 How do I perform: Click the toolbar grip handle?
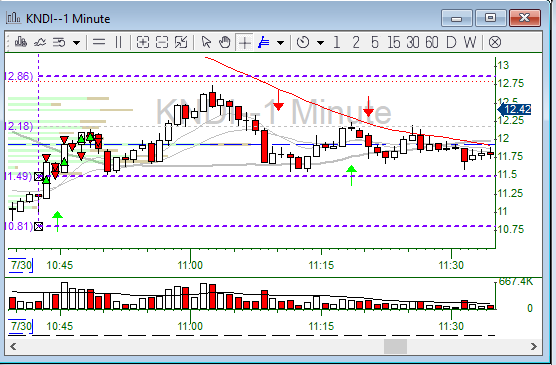pos(9,43)
